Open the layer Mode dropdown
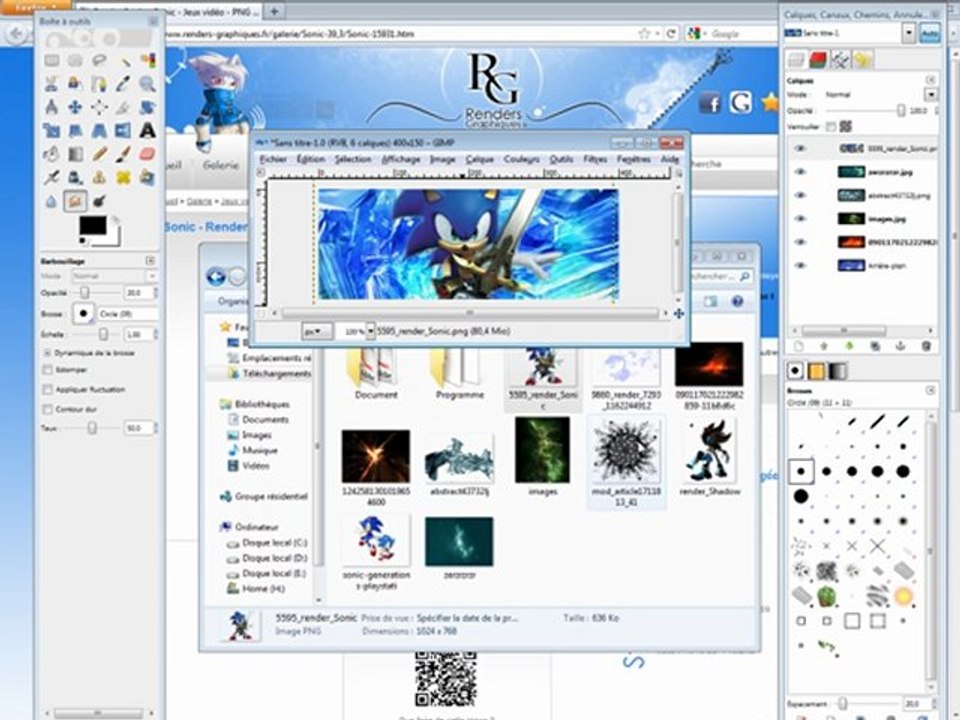 (x=931, y=95)
